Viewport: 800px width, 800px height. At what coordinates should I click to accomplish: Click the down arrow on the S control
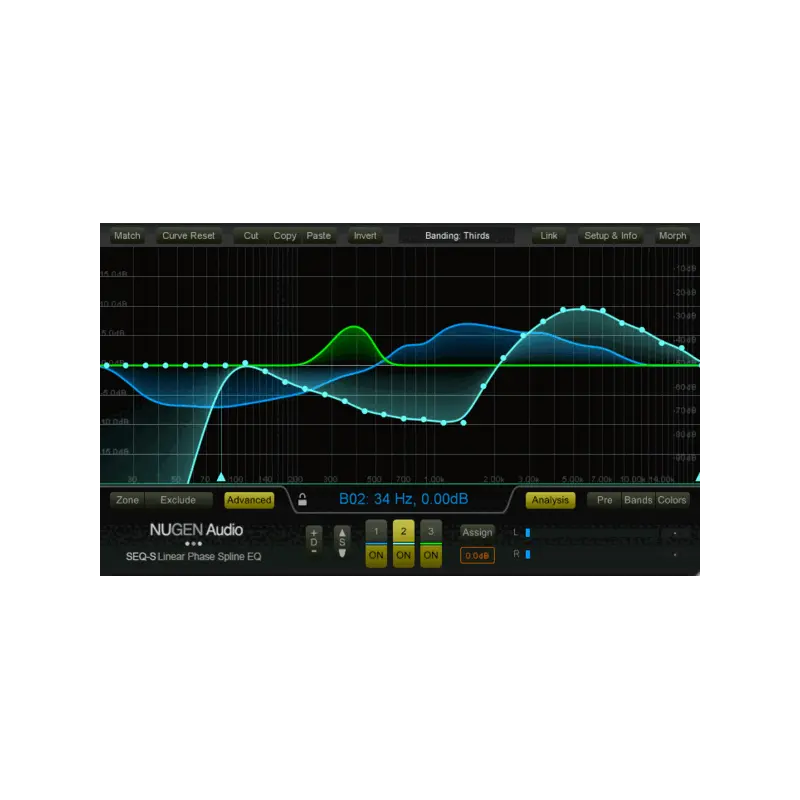click(x=342, y=553)
